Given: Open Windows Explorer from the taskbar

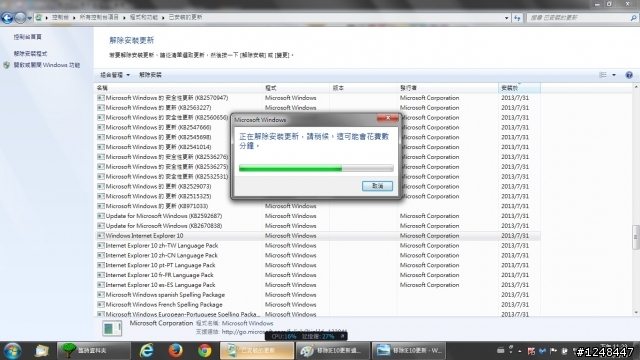Looking at the screenshot, I should 42,351.
